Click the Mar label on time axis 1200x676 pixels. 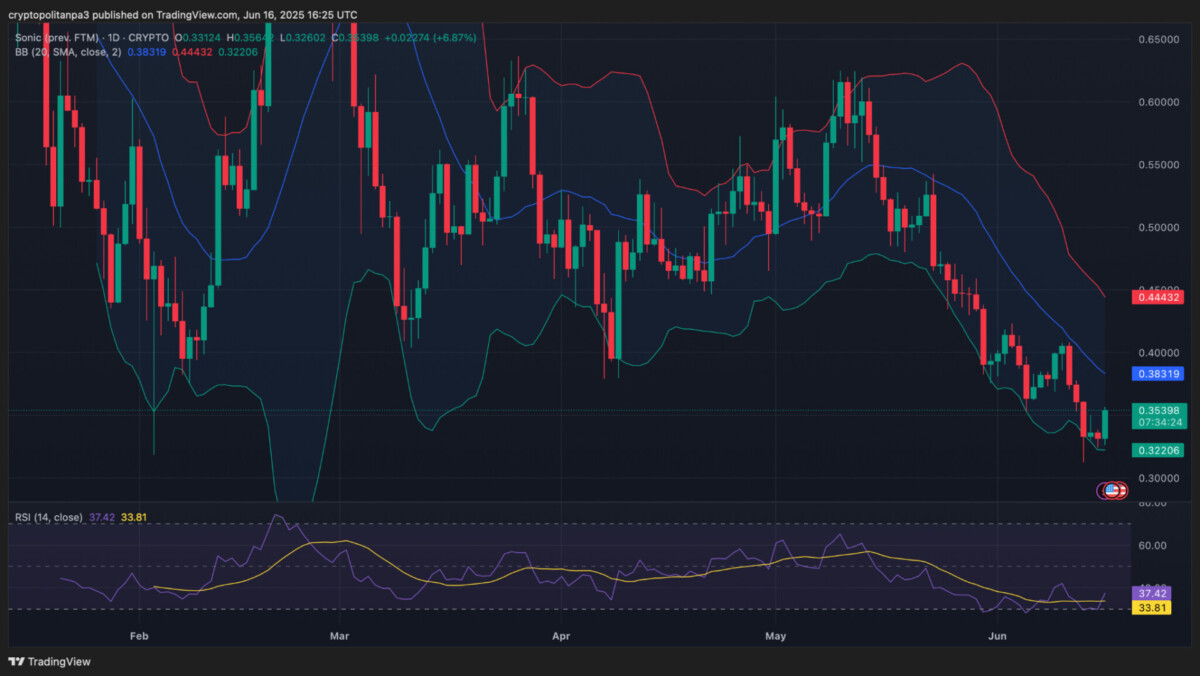[x=340, y=635]
